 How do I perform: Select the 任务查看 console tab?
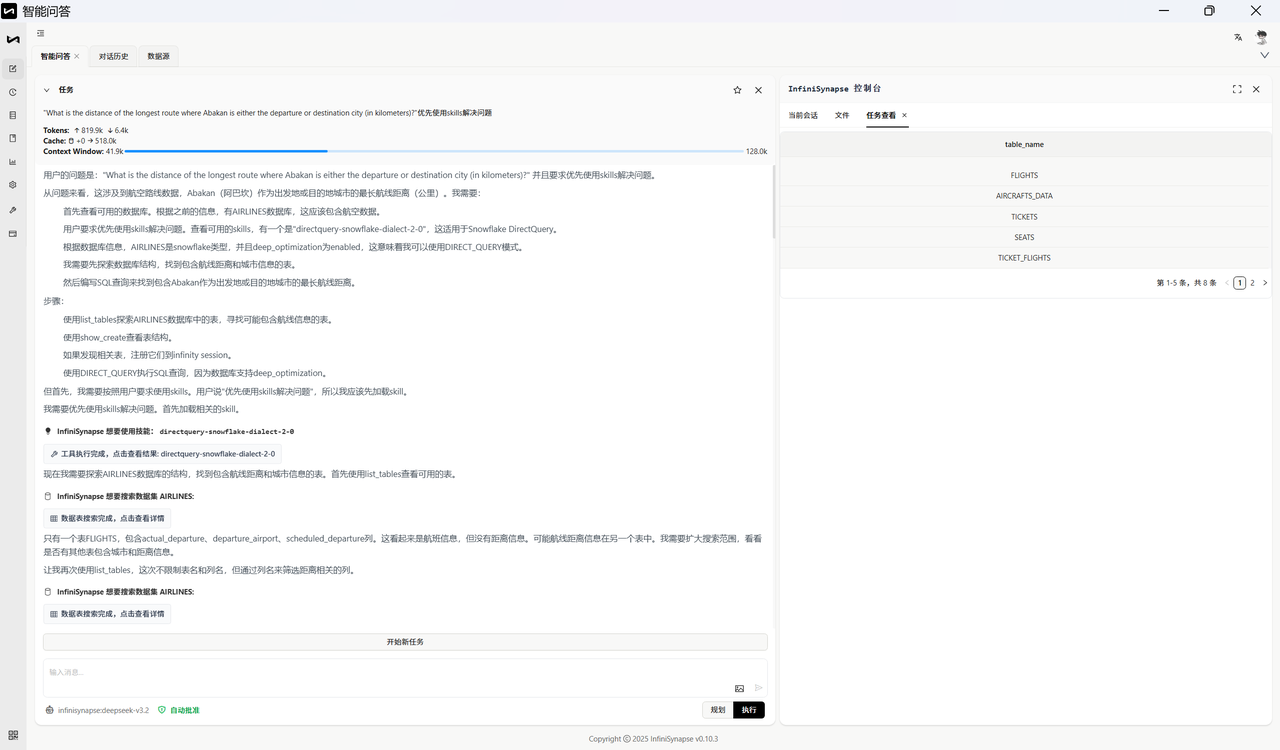881,115
